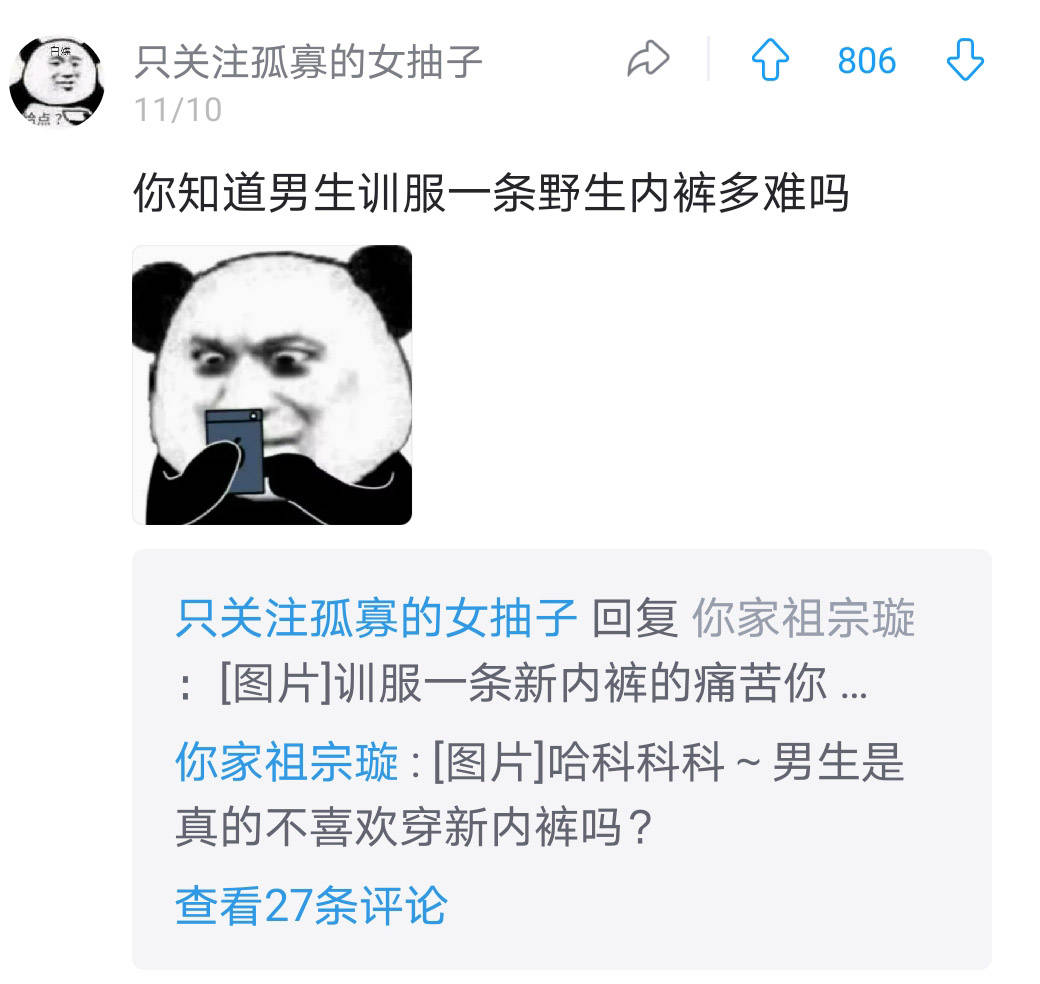The width and height of the screenshot is (1040, 984).
Task: Tap the share arrow icon
Action: click(x=648, y=60)
